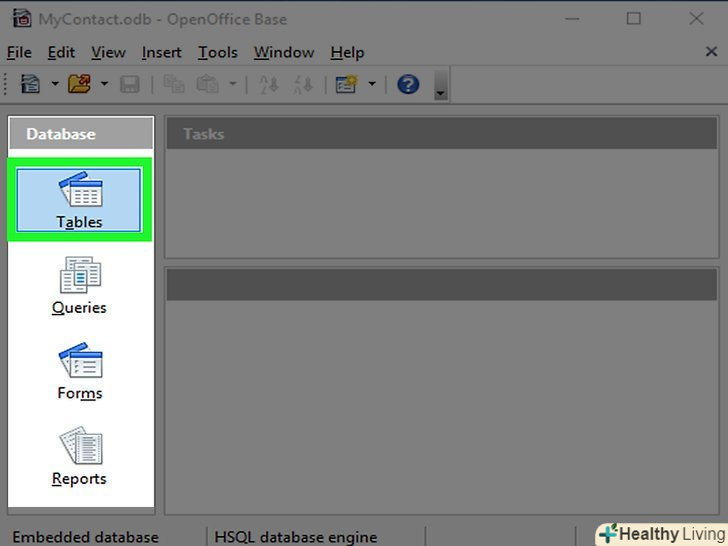The height and width of the screenshot is (546, 728).
Task: Open OpenOffice Help question mark icon
Action: 408,84
